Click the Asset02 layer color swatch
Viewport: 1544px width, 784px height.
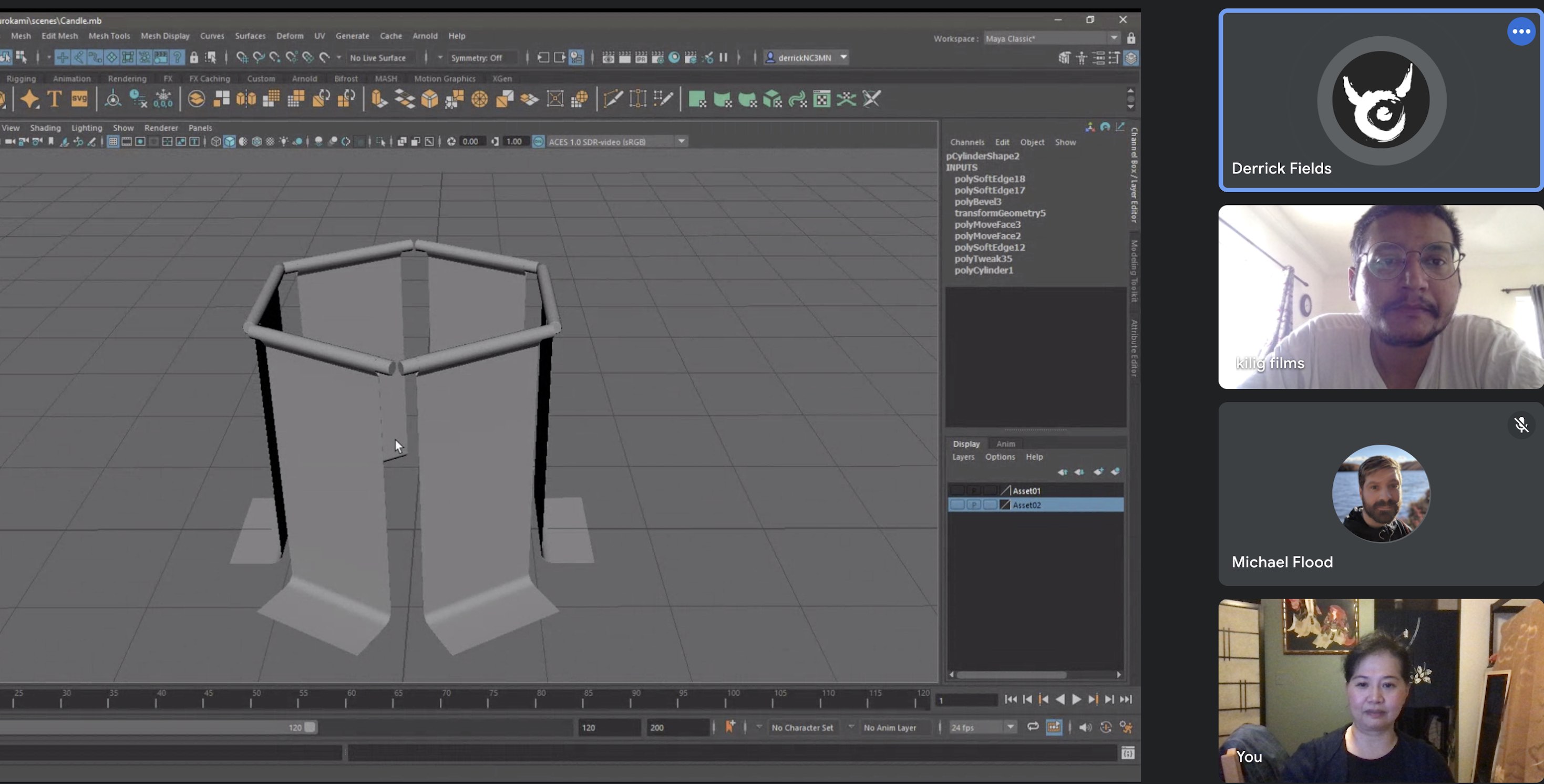(x=1006, y=504)
